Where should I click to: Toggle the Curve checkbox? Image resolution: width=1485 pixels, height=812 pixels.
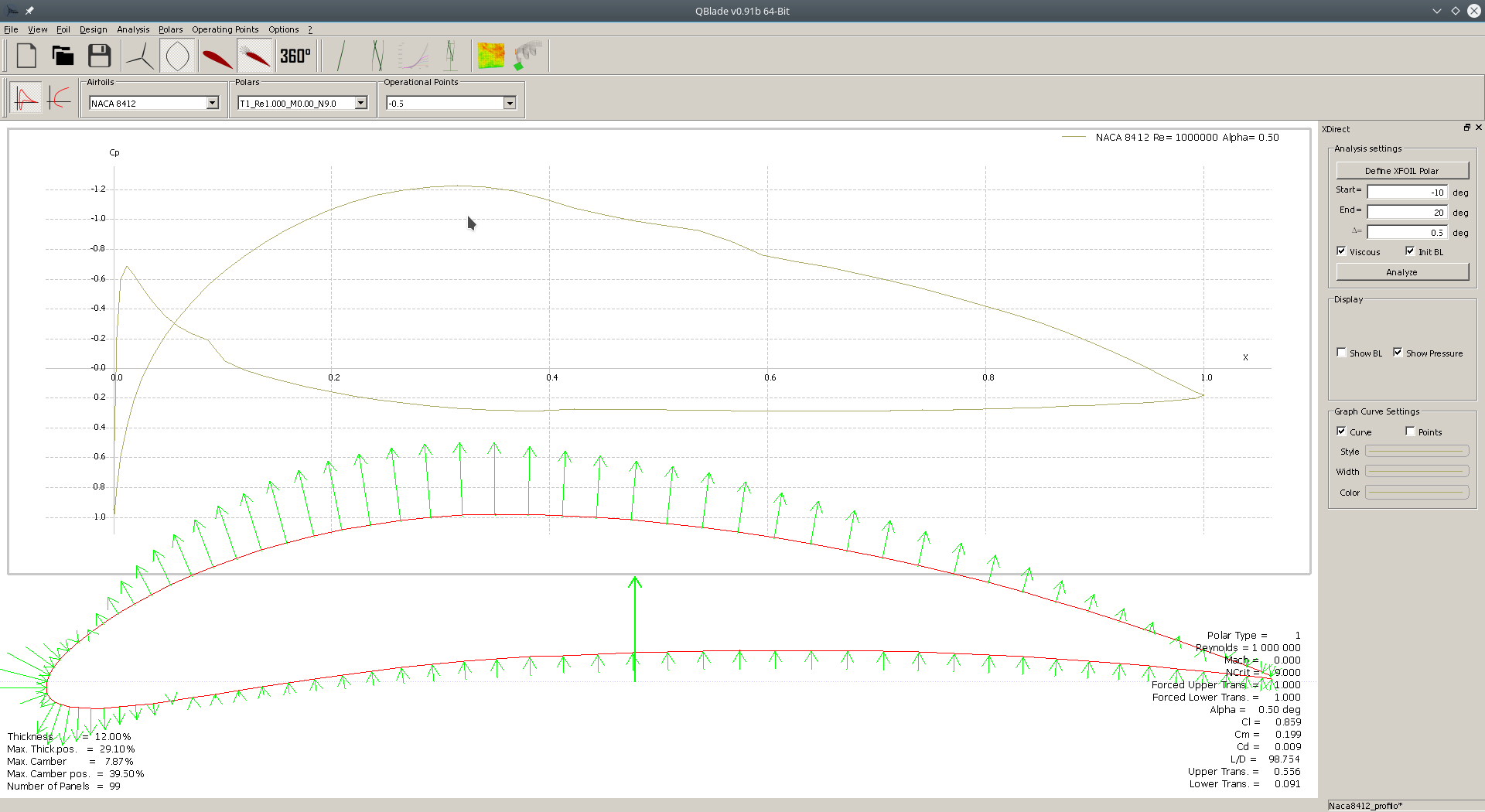coord(1341,432)
